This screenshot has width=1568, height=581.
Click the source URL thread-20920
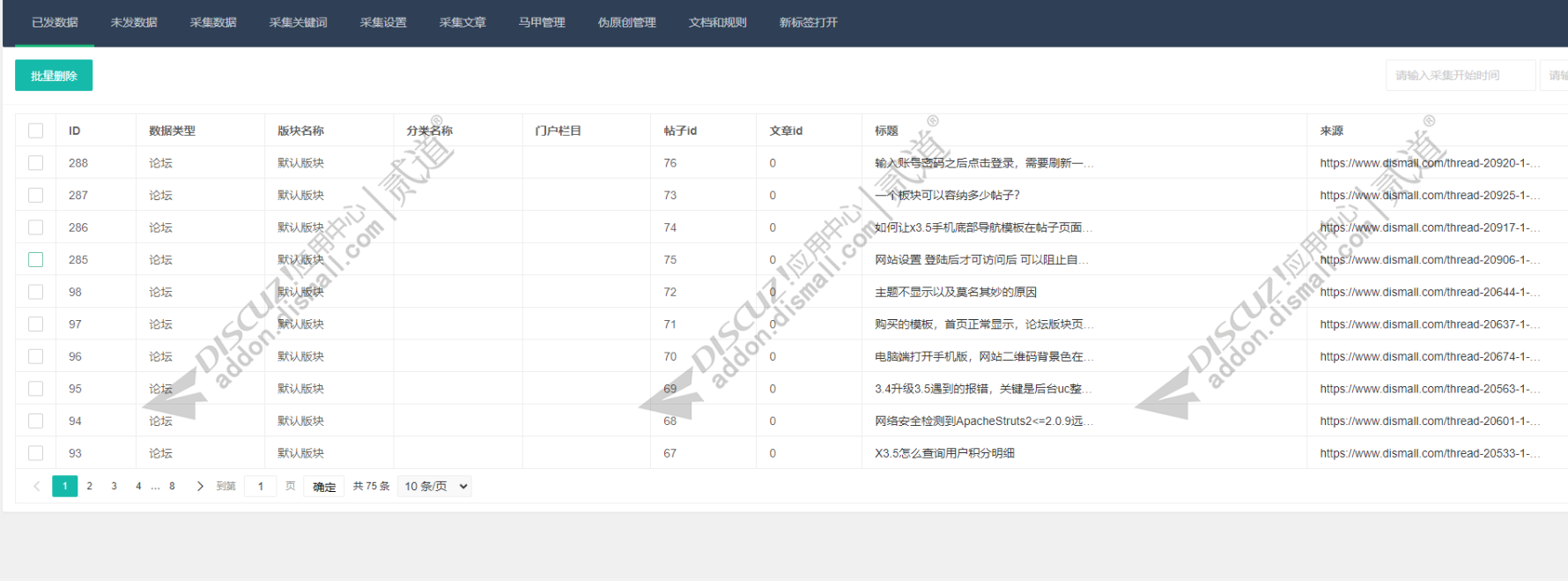[x=1430, y=163]
